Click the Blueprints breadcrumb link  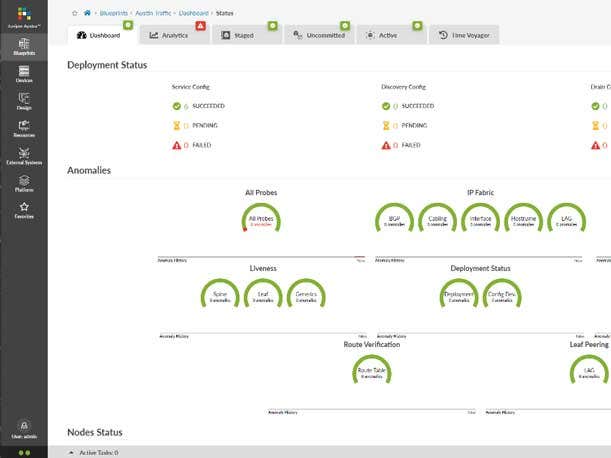(115, 13)
